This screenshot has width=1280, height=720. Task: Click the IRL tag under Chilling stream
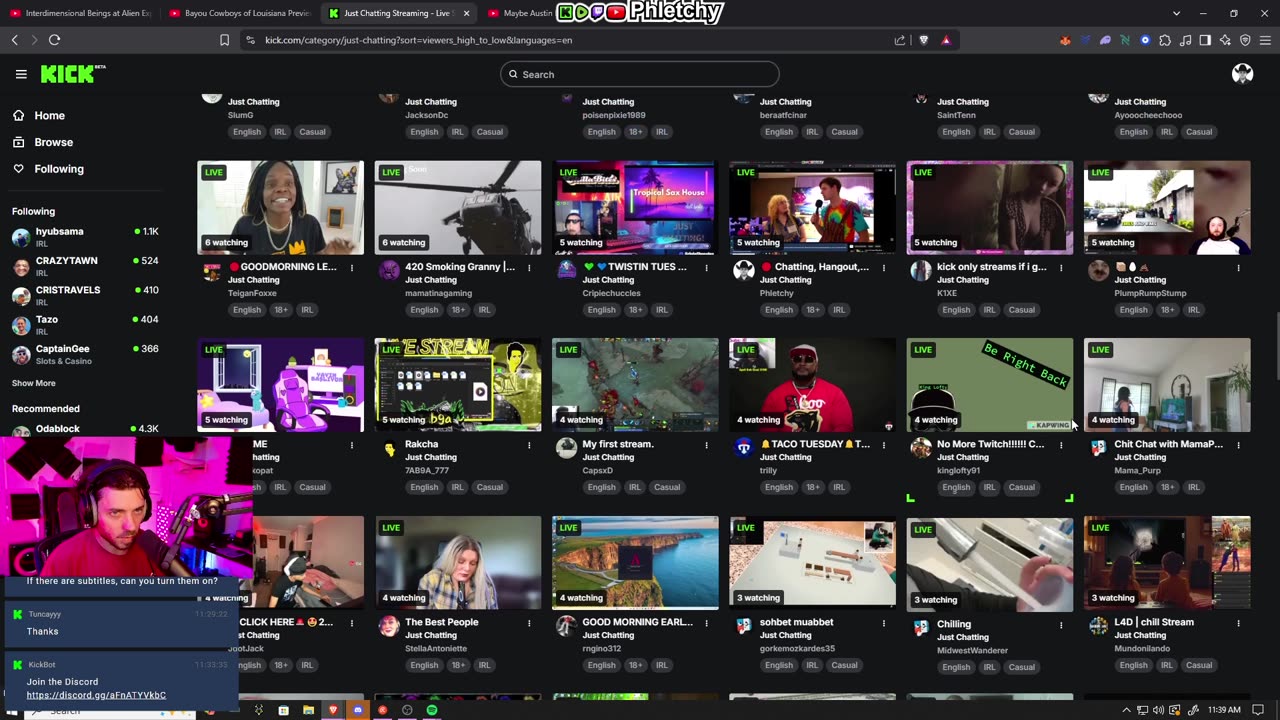989,667
